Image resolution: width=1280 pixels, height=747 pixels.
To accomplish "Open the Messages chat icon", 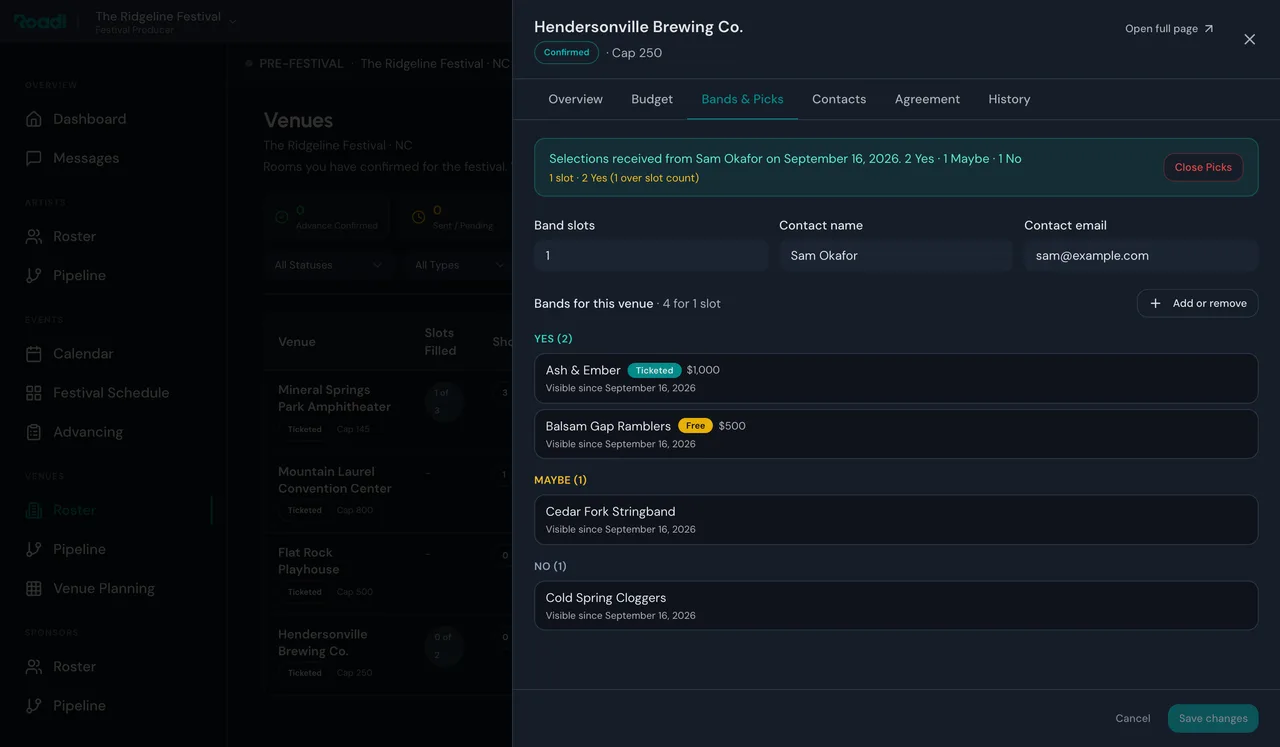I will pos(34,158).
